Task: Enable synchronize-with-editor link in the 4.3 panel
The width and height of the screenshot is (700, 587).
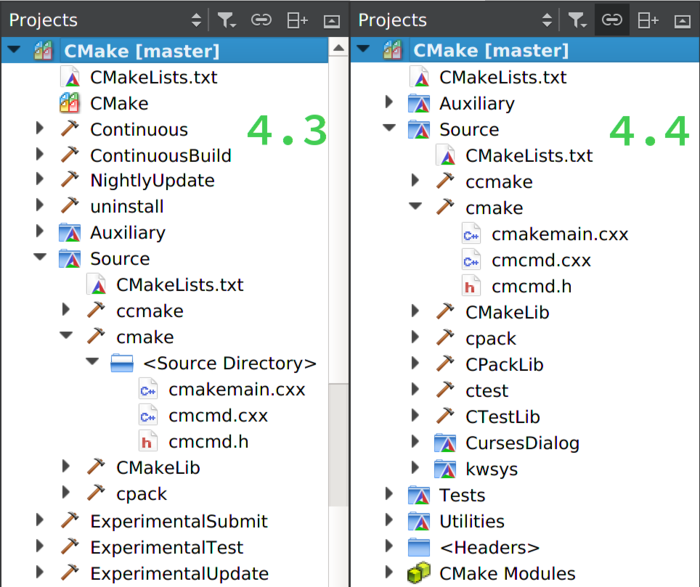Action: (261, 19)
